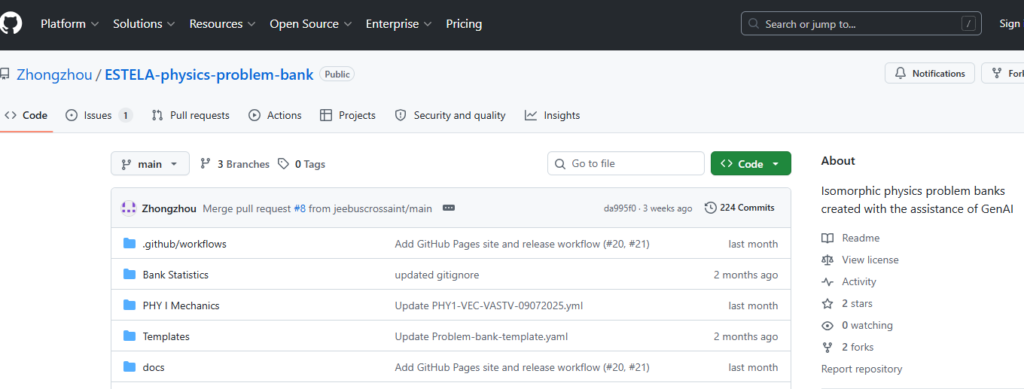Viewport: 1024px width, 389px height.
Task: Open the Zhongzhou owner profile link
Action: coord(54,74)
